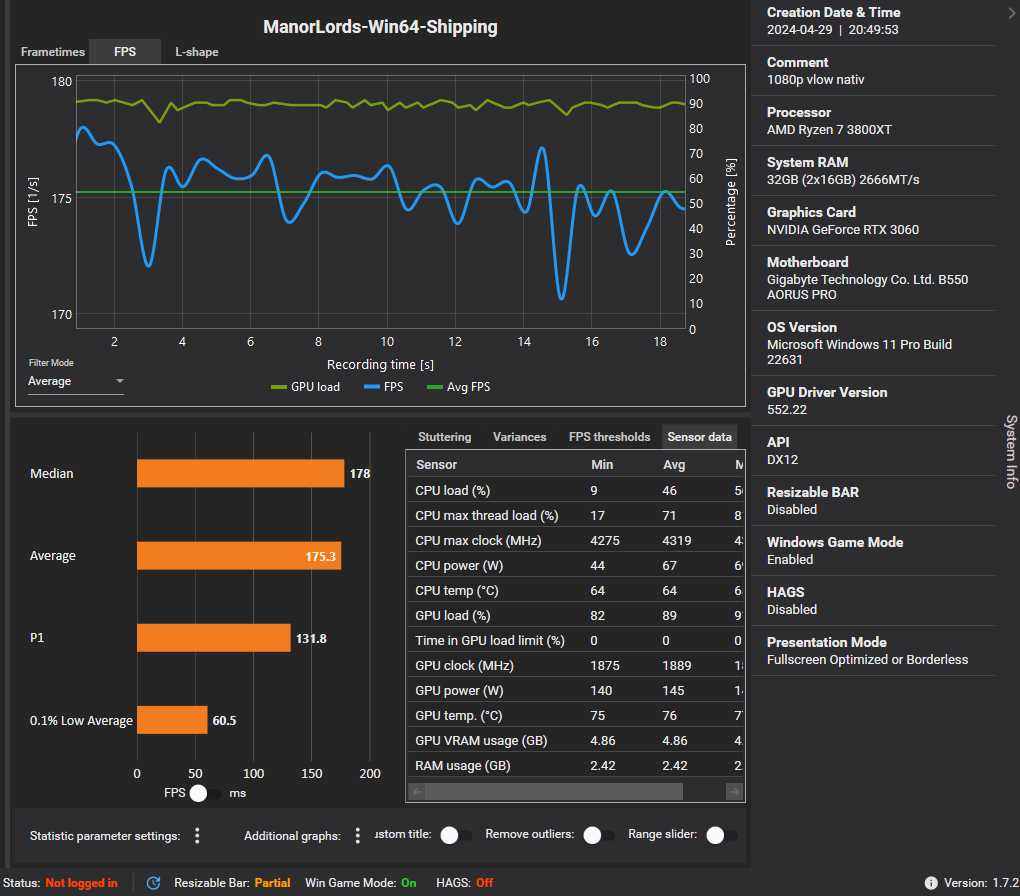Image resolution: width=1020 pixels, height=896 pixels.
Task: Click the Average bar showing 175.3
Action: 239,556
